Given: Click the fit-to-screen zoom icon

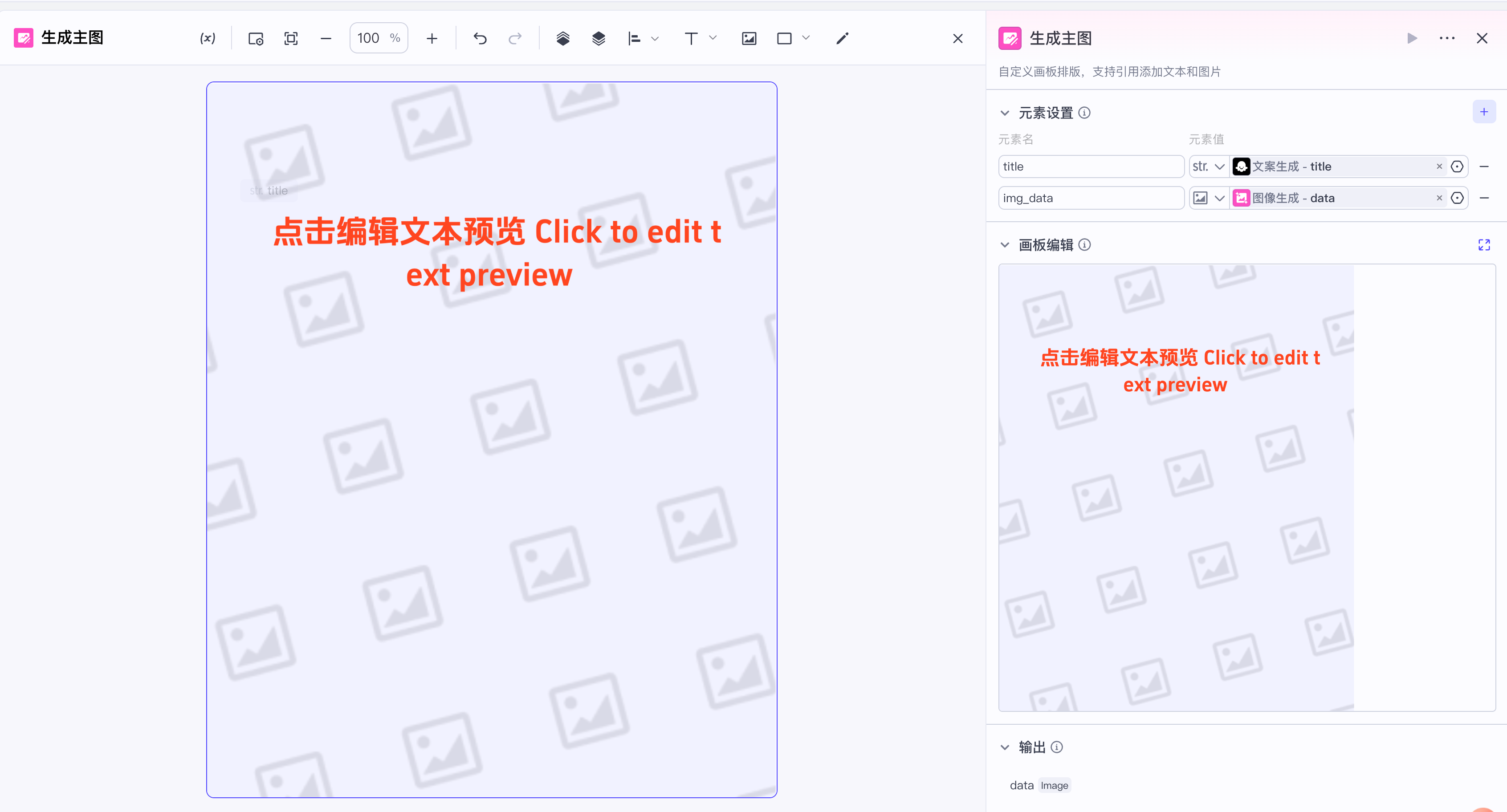Looking at the screenshot, I should click(x=291, y=39).
